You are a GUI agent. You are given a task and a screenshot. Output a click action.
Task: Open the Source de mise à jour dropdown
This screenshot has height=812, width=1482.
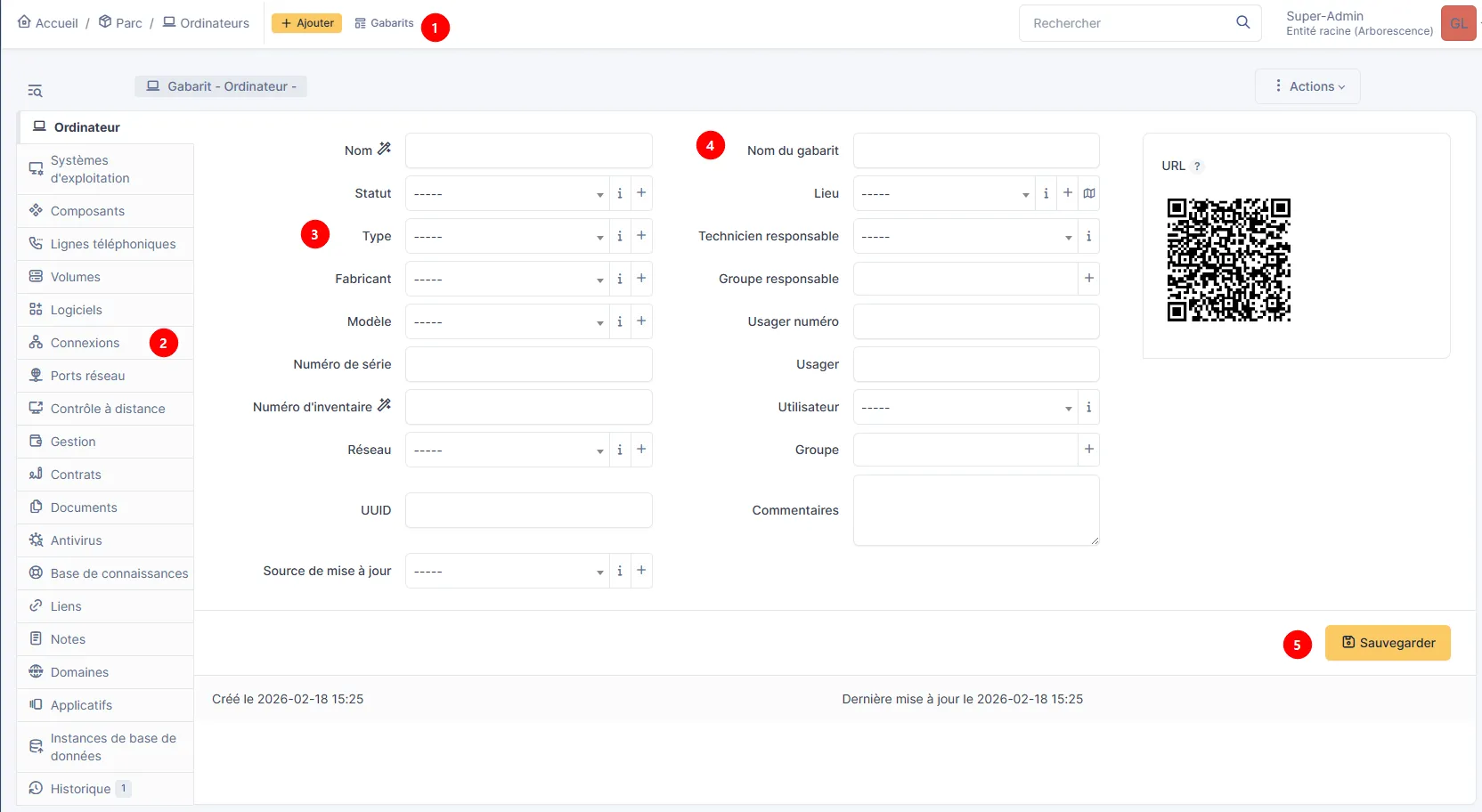(507, 571)
